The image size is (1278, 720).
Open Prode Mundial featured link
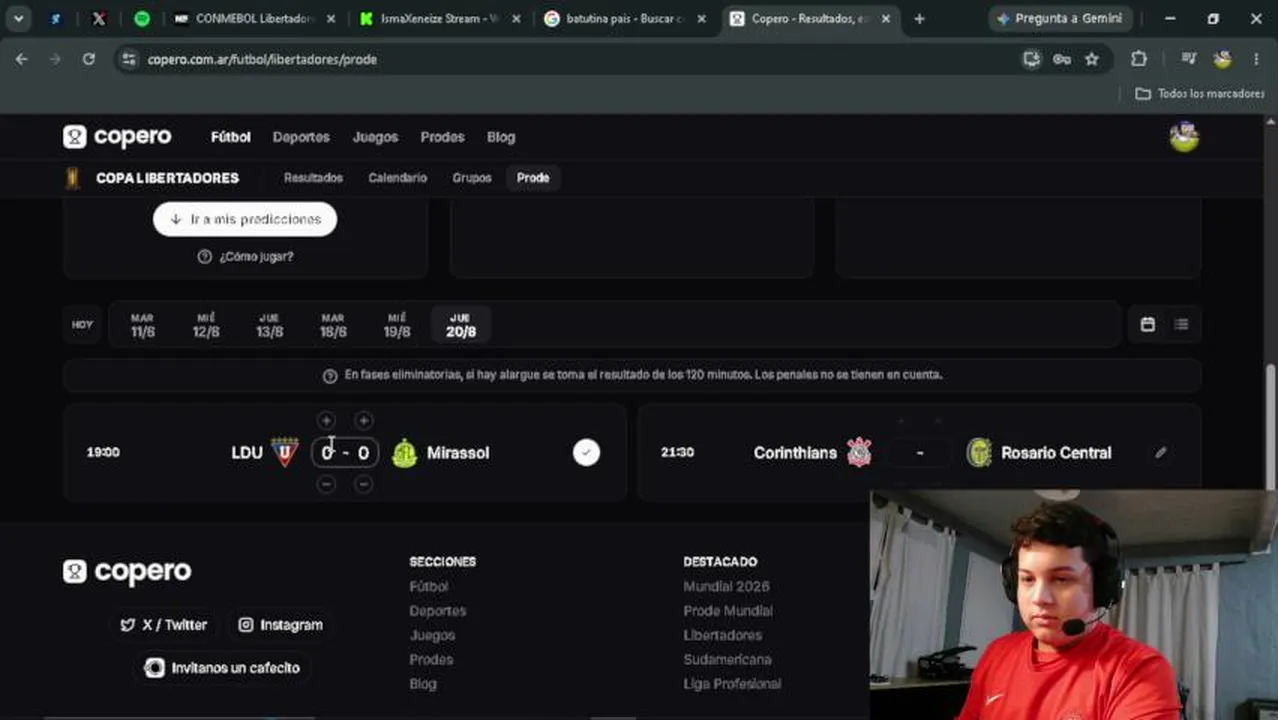[x=728, y=611]
